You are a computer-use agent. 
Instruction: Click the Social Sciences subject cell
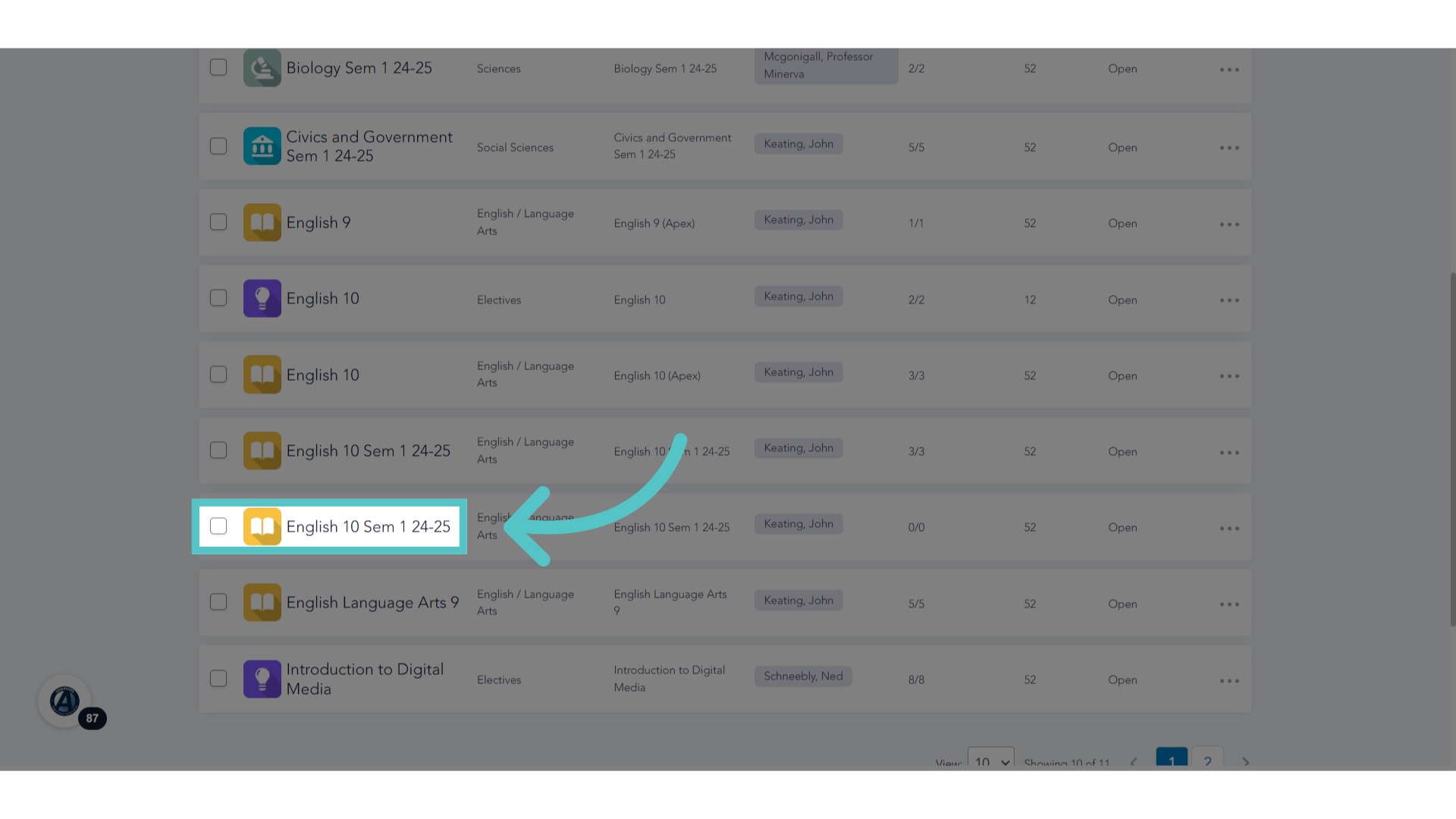(515, 148)
